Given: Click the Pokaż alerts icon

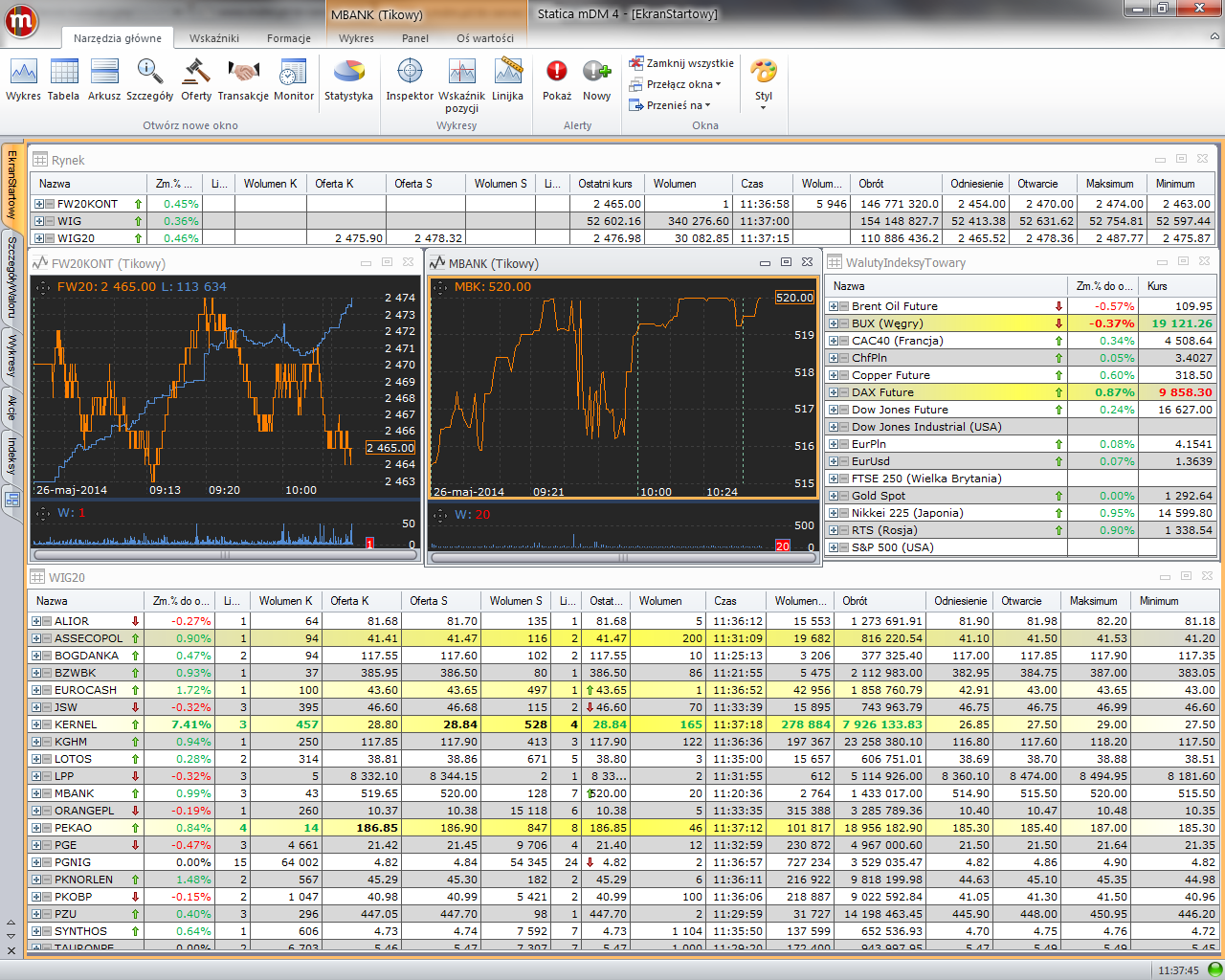Looking at the screenshot, I should [x=557, y=79].
